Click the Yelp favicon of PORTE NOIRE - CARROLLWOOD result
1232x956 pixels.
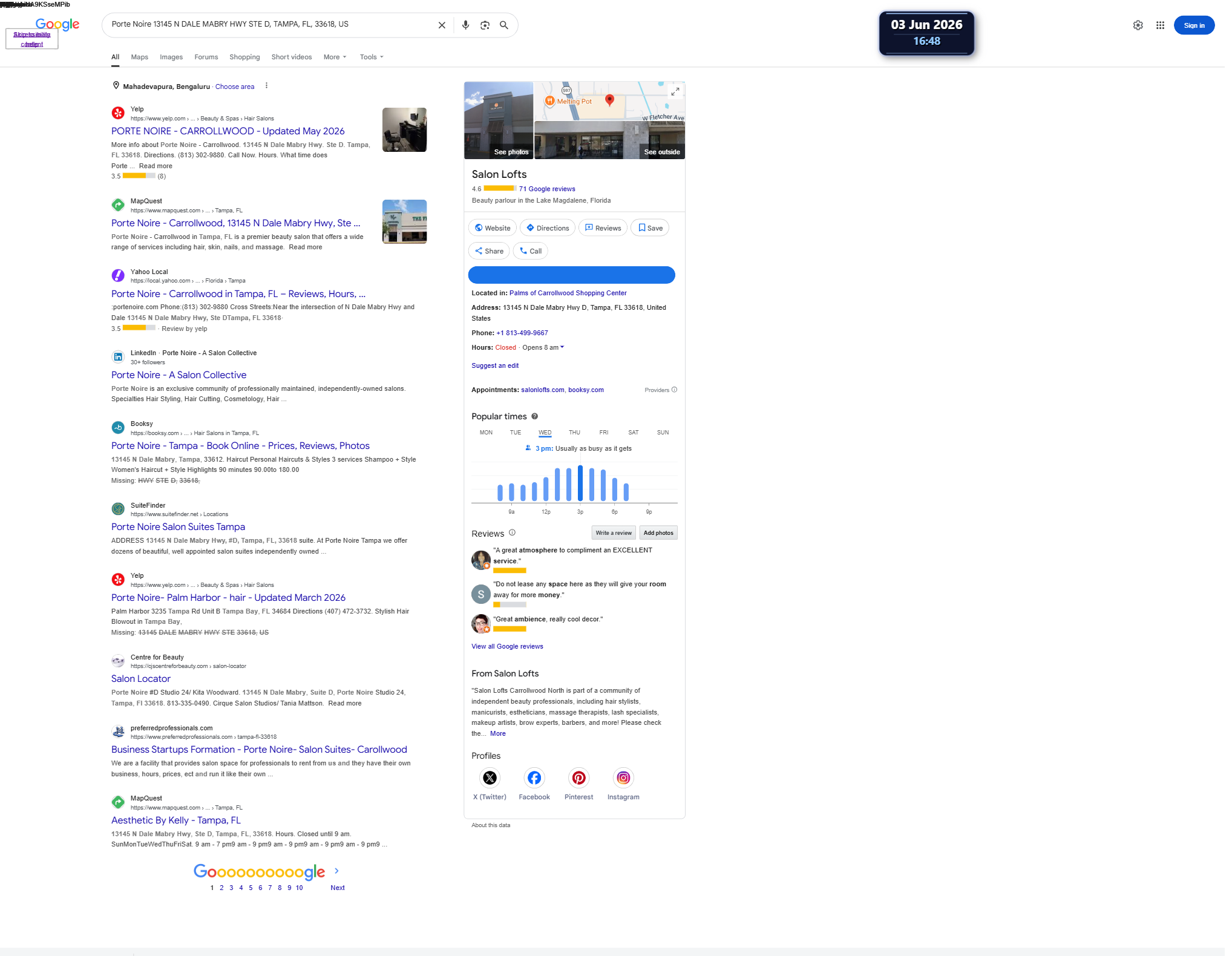click(x=118, y=113)
